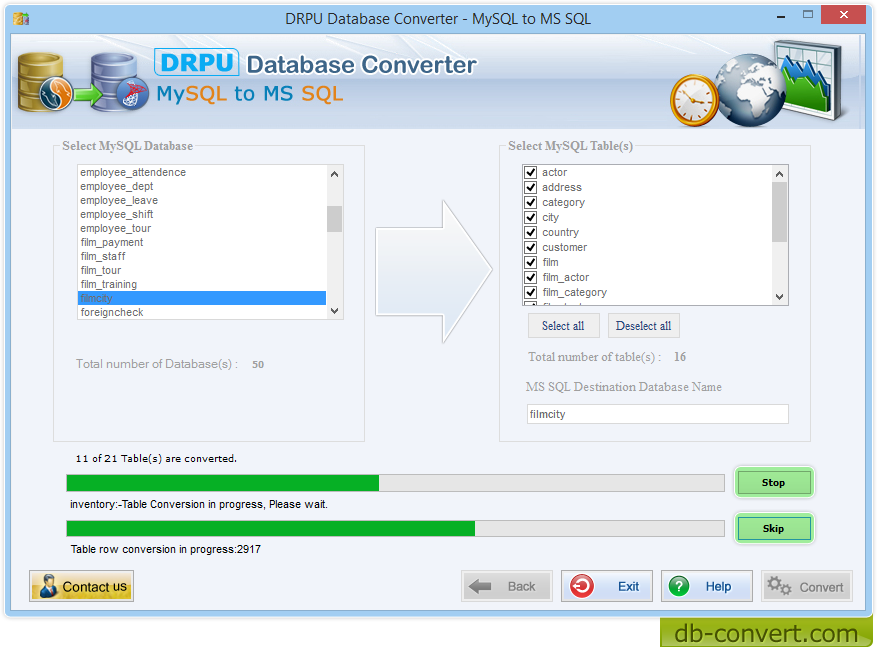
Task: Click the table row conversion progress bar
Action: (x=395, y=528)
